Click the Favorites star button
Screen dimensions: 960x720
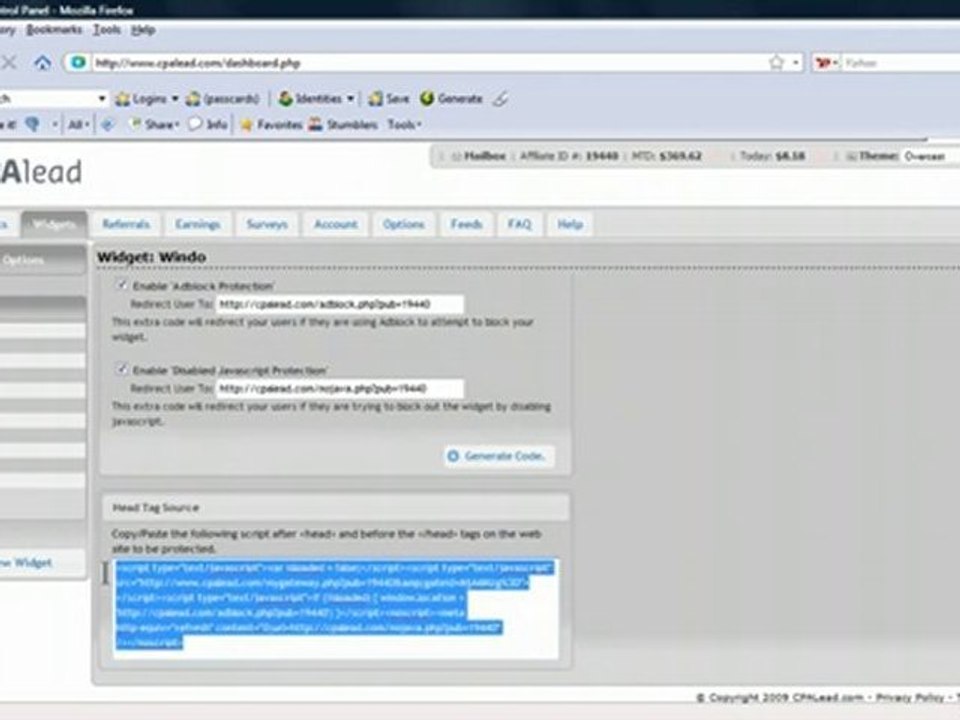pyautogui.click(x=271, y=124)
